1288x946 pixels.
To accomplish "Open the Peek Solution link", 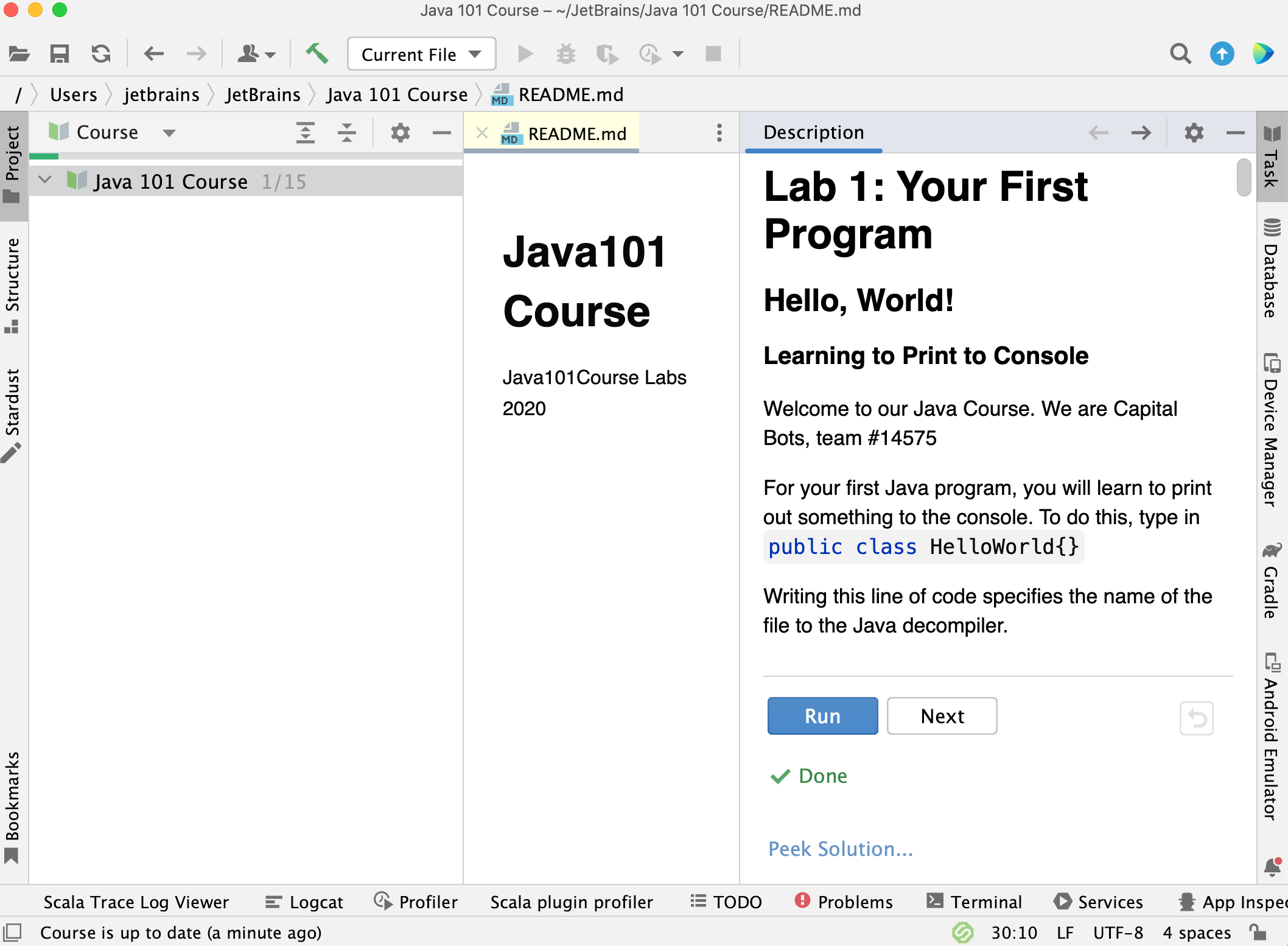I will click(838, 848).
